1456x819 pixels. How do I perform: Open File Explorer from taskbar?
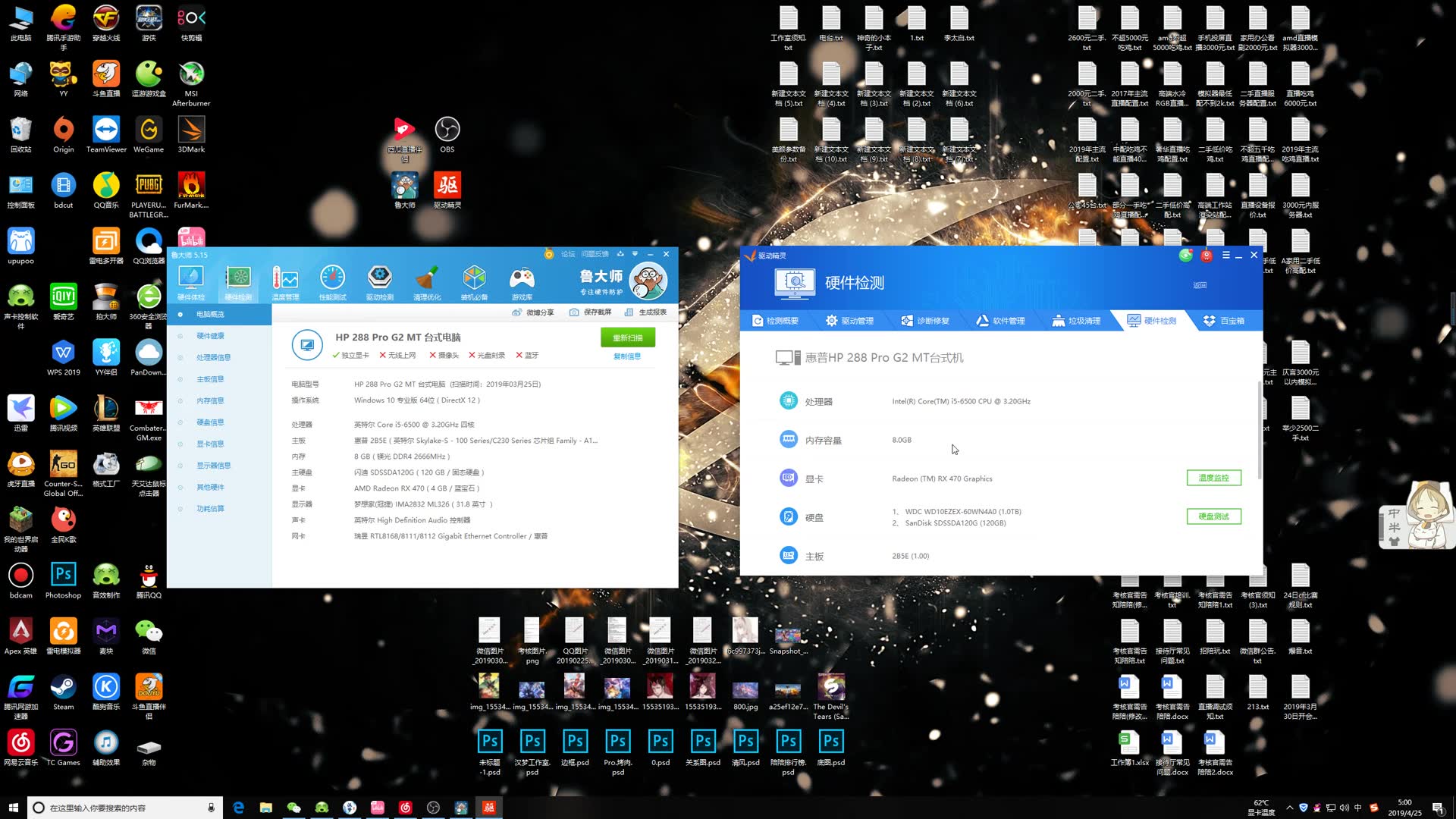point(266,808)
